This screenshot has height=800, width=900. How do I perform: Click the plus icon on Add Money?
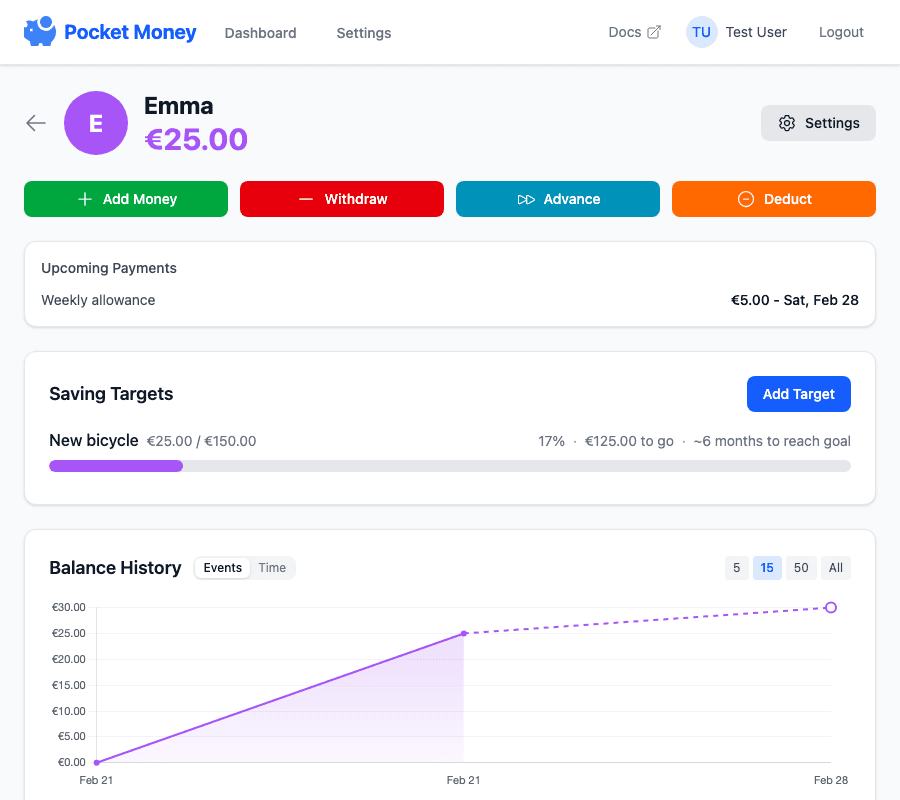point(85,199)
